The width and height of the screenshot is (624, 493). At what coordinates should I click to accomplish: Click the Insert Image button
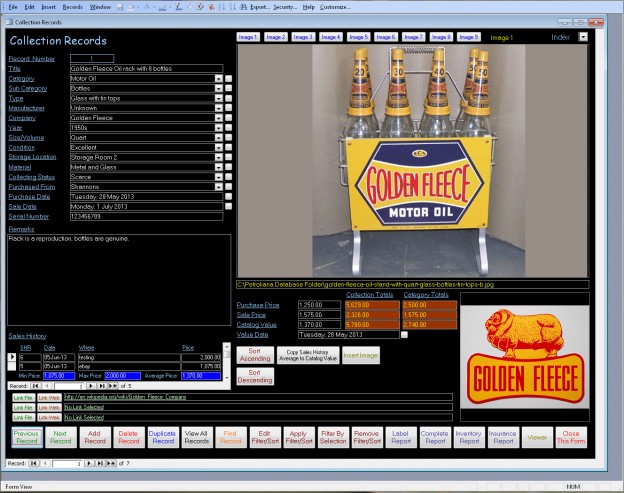coord(361,355)
